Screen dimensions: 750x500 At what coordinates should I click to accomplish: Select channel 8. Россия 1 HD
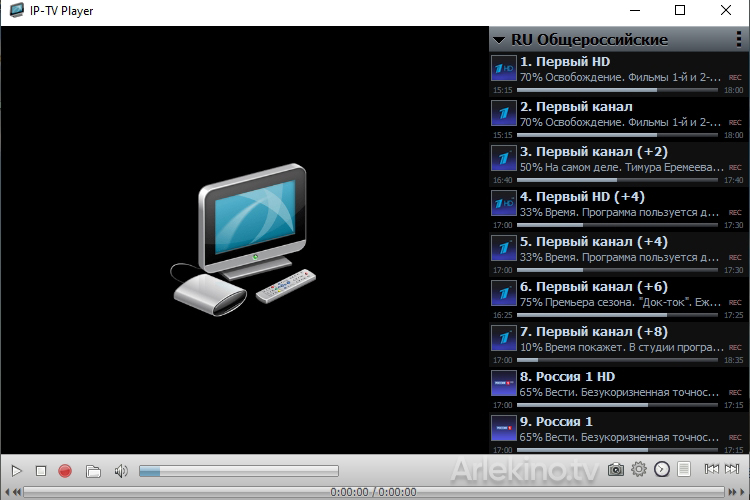[618, 389]
